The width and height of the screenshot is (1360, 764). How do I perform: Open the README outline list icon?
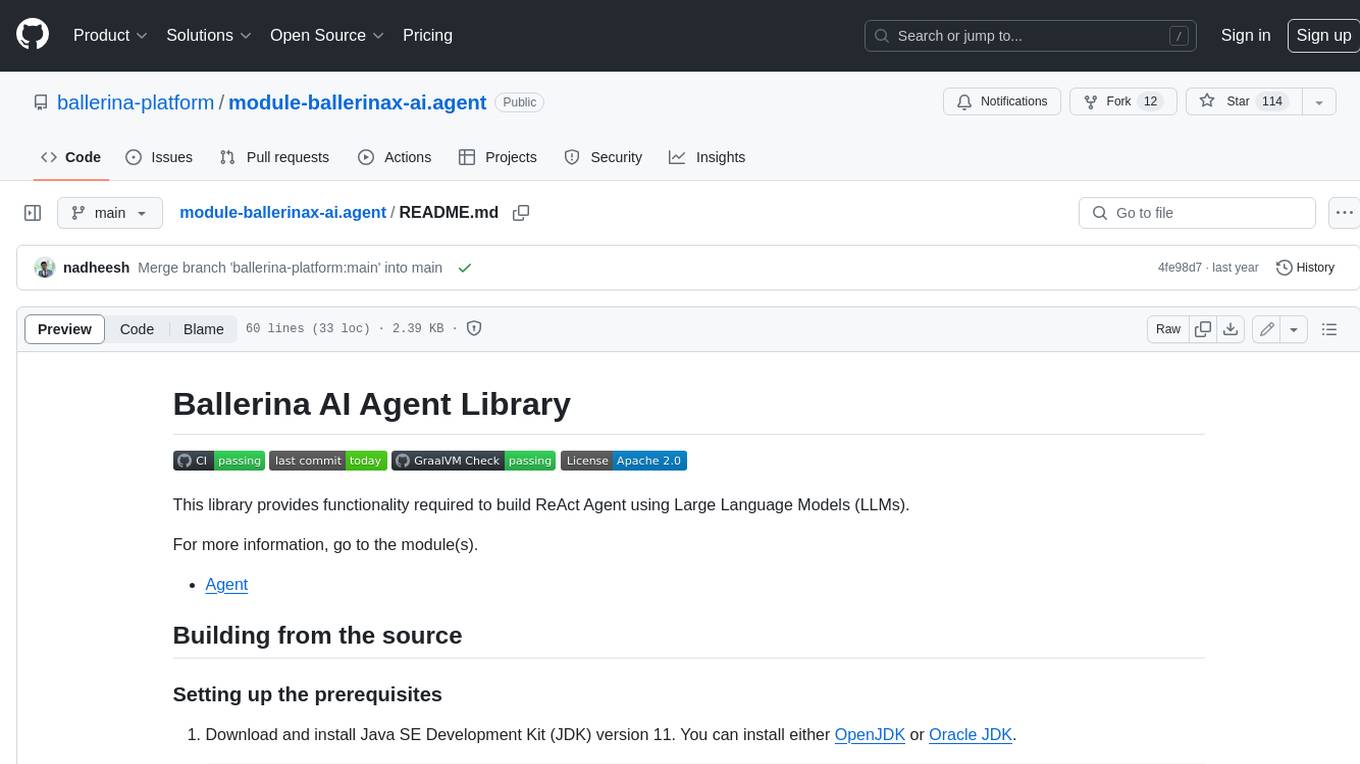(1329, 329)
